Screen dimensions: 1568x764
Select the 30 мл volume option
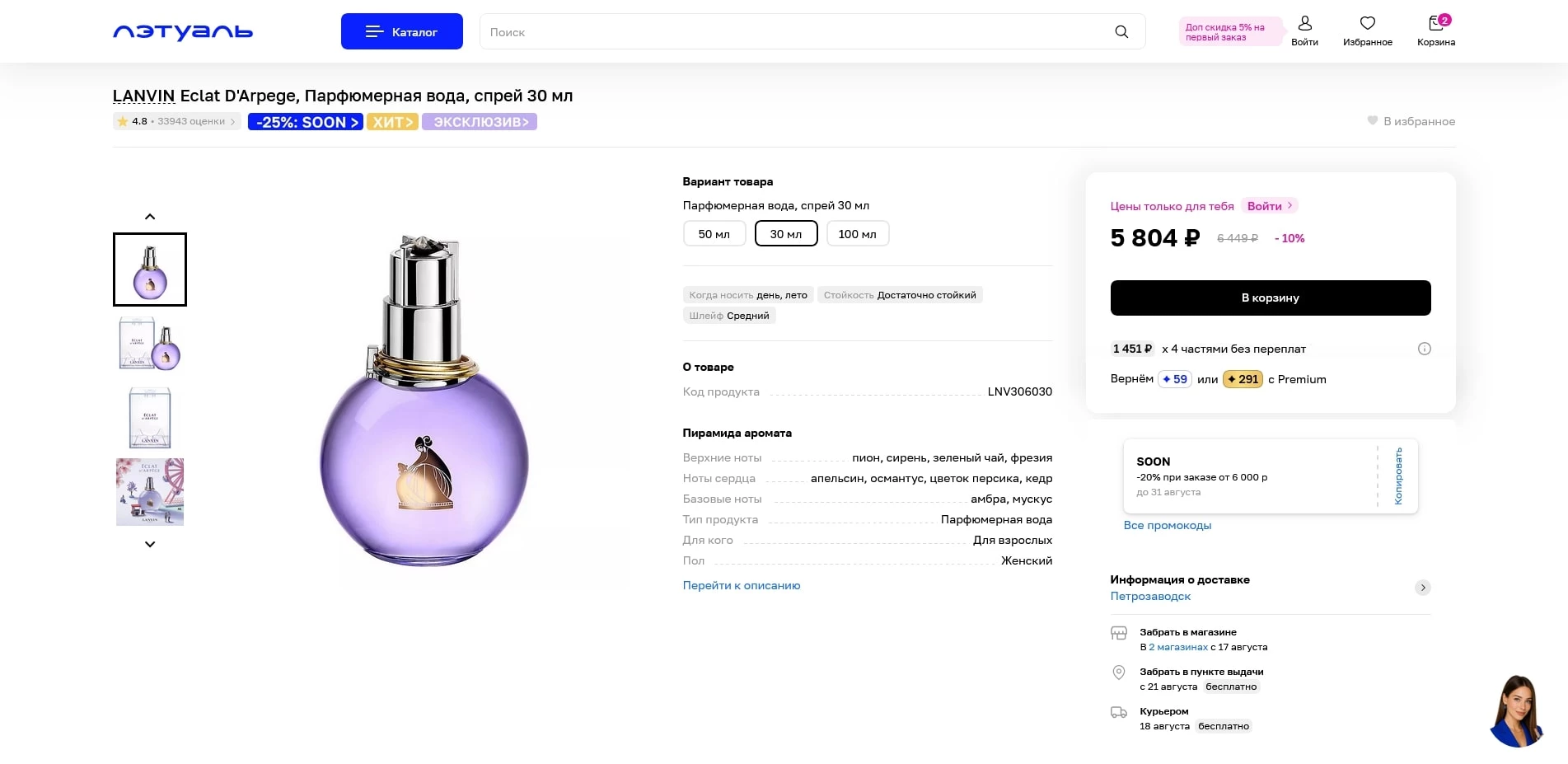[x=786, y=234]
